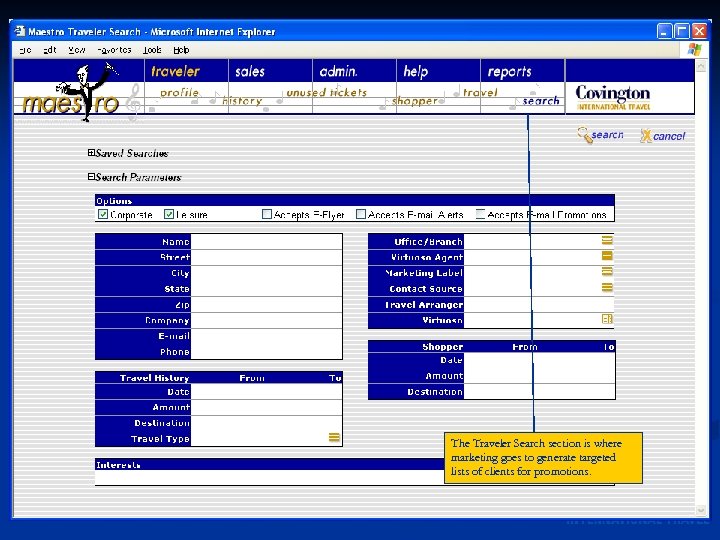Click the page scrollbar down arrow

700,510
